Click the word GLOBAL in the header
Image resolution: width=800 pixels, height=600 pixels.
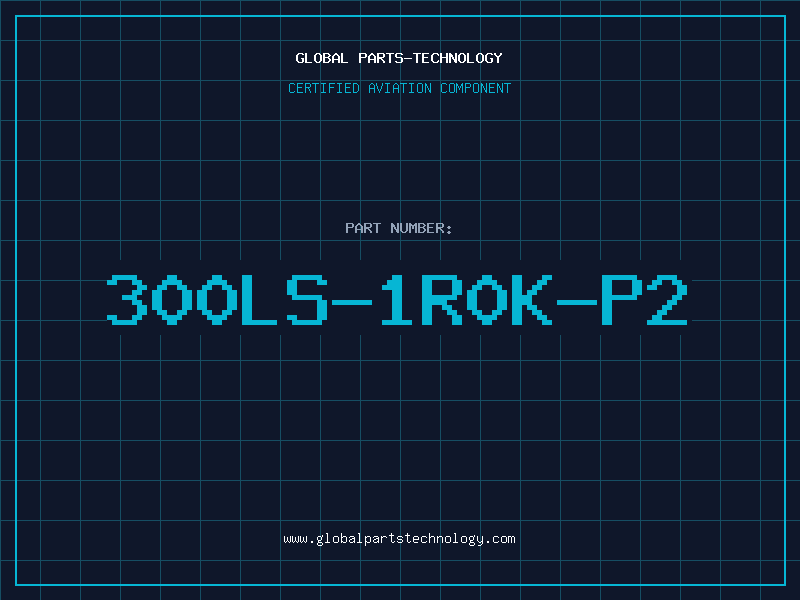click(322, 58)
